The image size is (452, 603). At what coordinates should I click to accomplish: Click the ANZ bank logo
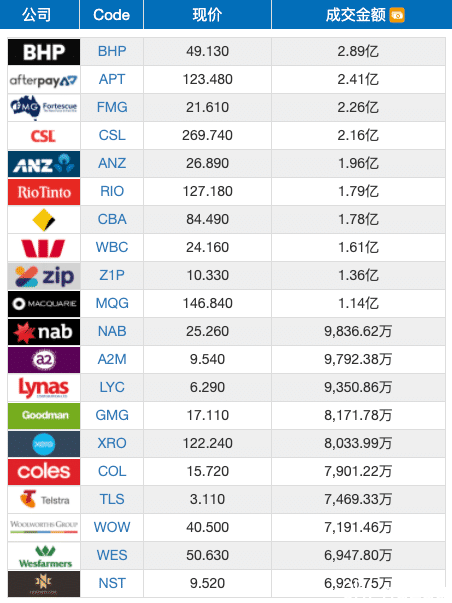pos(44,164)
